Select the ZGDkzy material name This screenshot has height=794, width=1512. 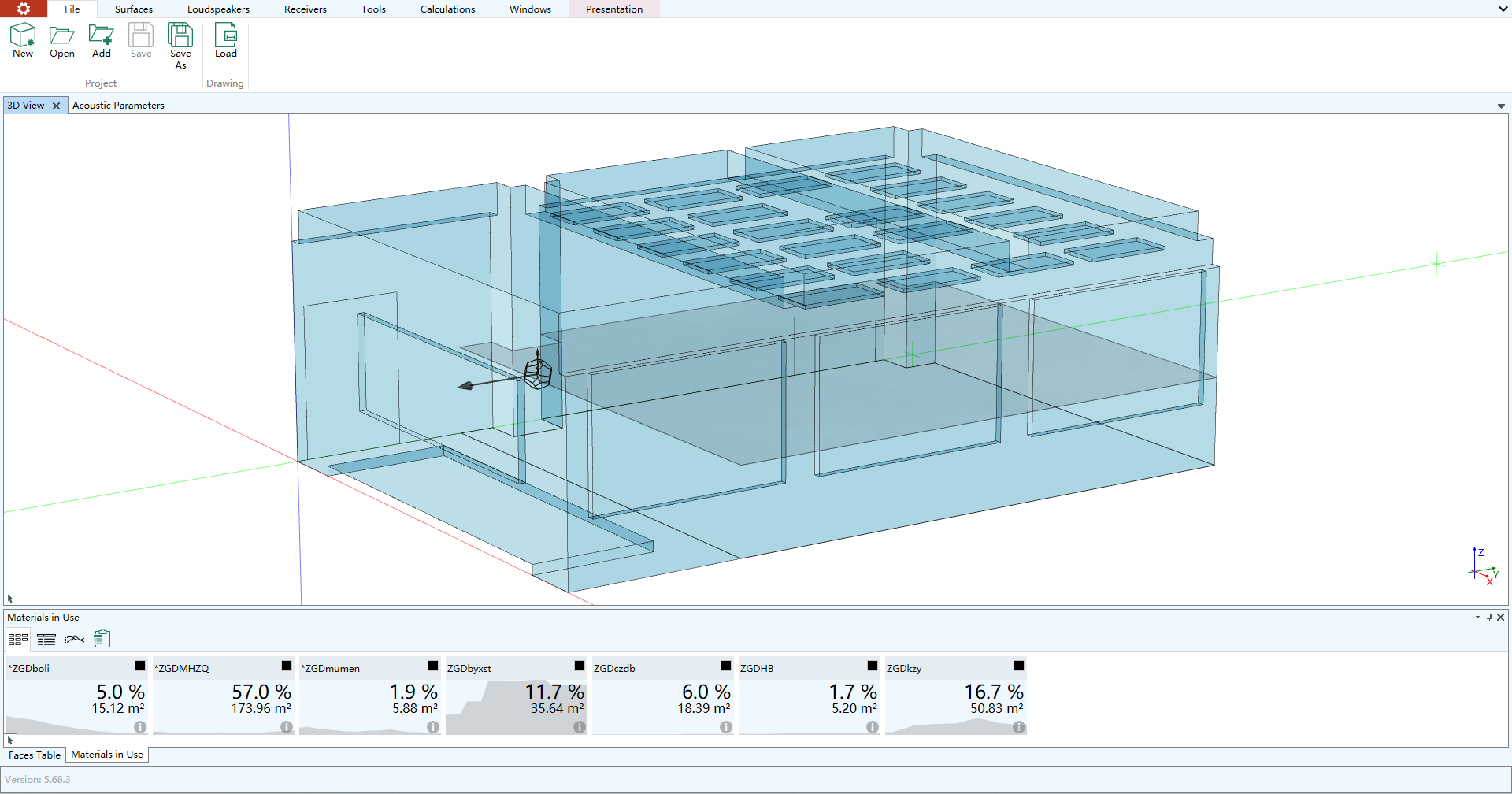pyautogui.click(x=904, y=668)
